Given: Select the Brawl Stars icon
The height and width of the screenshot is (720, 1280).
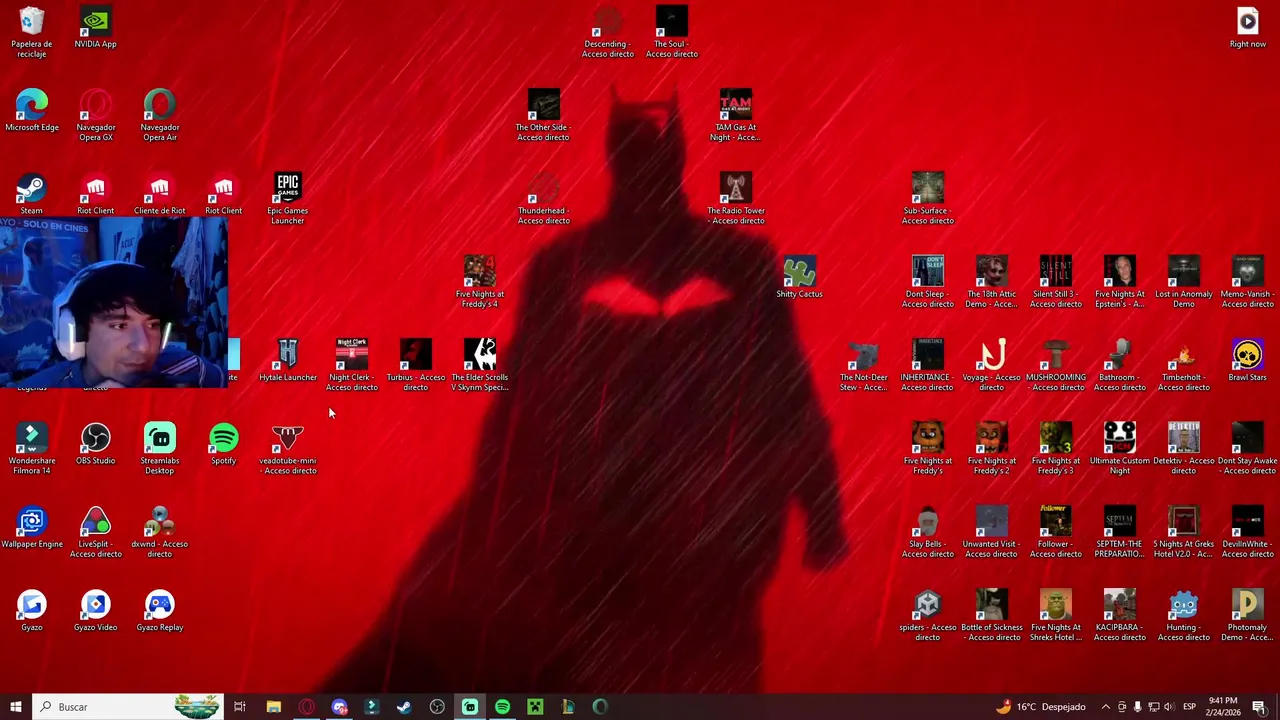Looking at the screenshot, I should [1248, 361].
